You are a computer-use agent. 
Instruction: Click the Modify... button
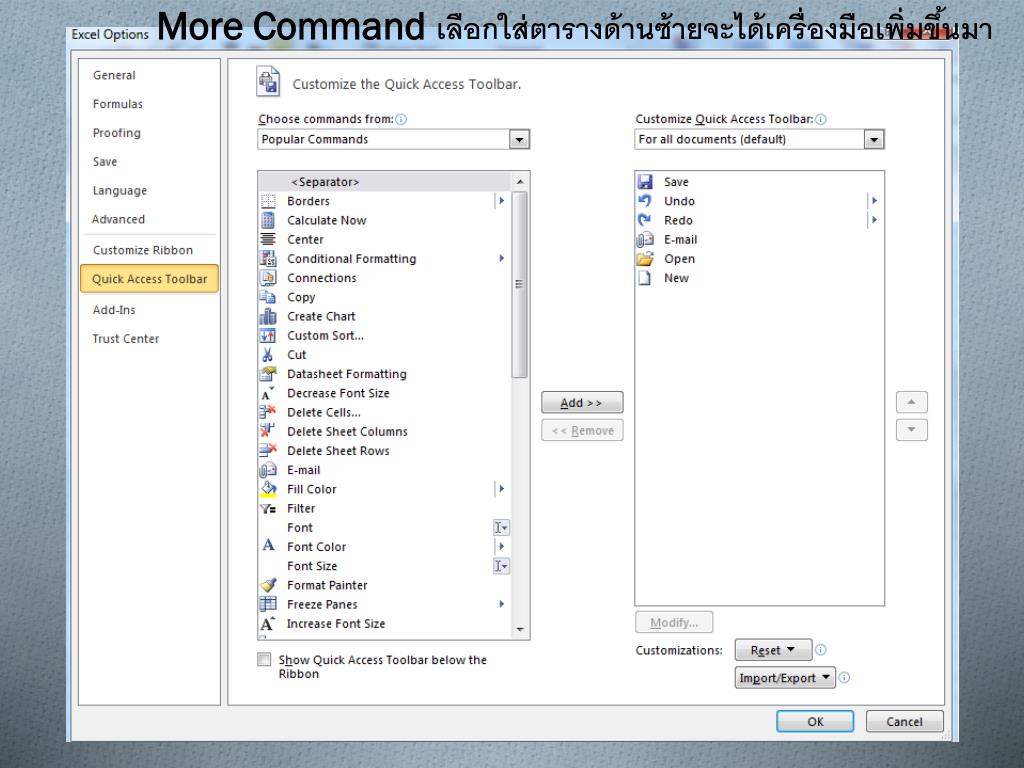tap(674, 622)
